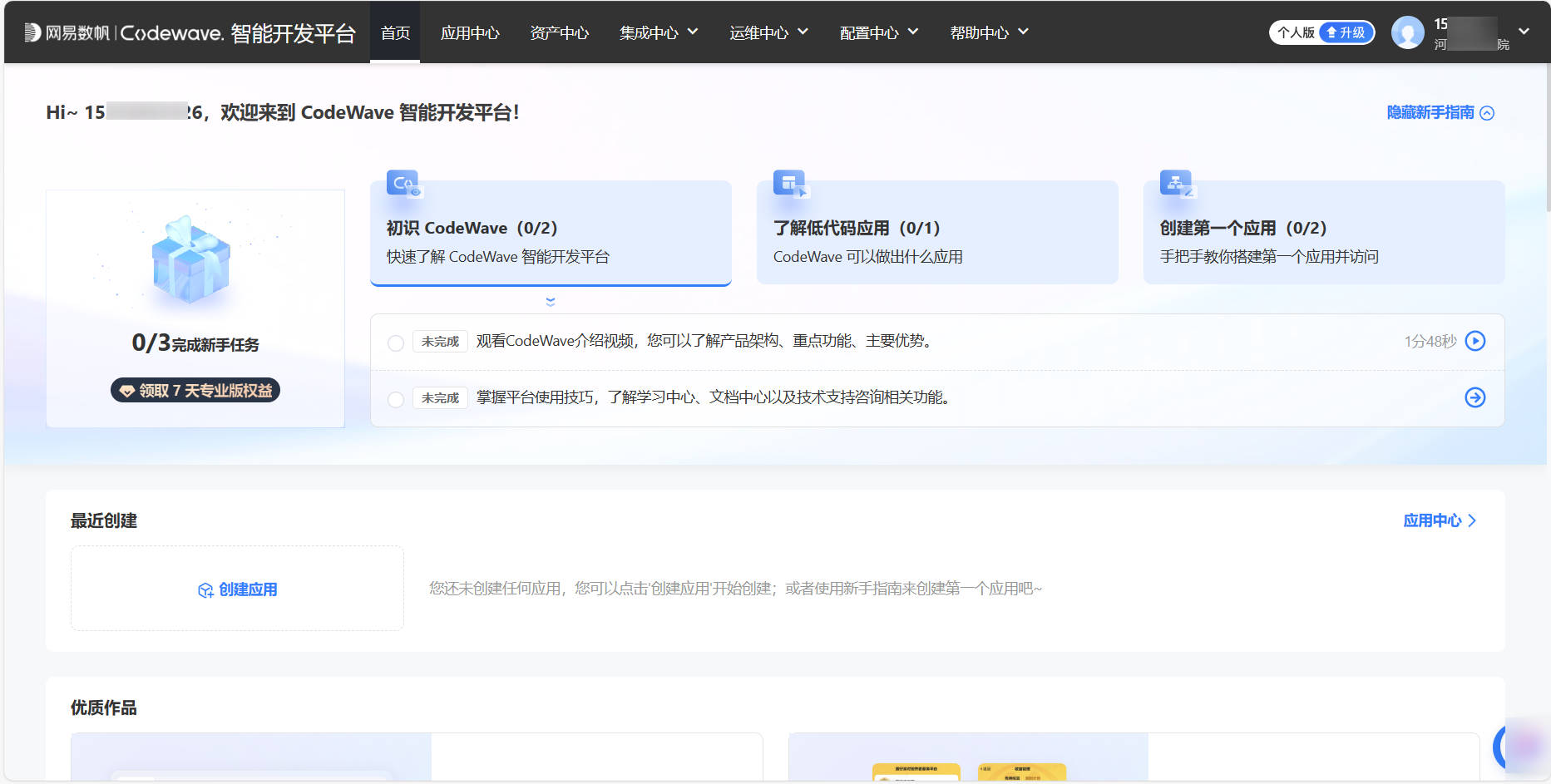The width and height of the screenshot is (1551, 784).
Task: Open the floating assistant bubble
Action: [x=1521, y=747]
